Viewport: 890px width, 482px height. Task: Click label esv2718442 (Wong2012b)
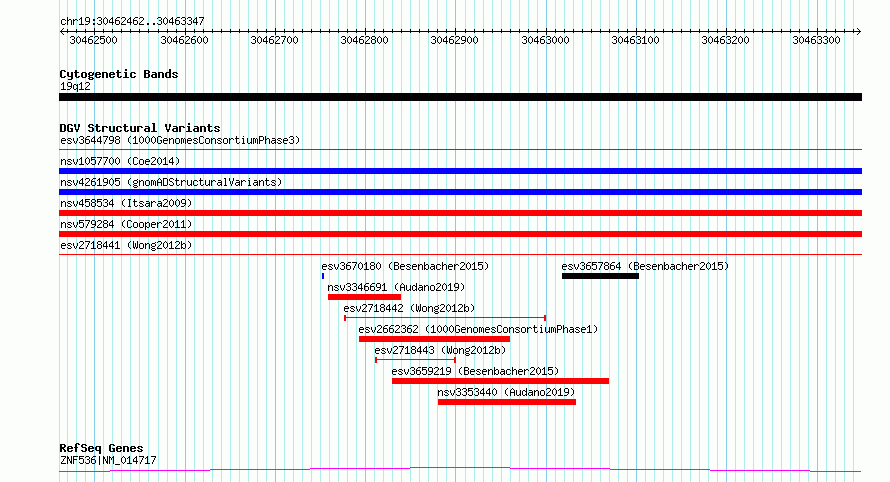tap(409, 308)
